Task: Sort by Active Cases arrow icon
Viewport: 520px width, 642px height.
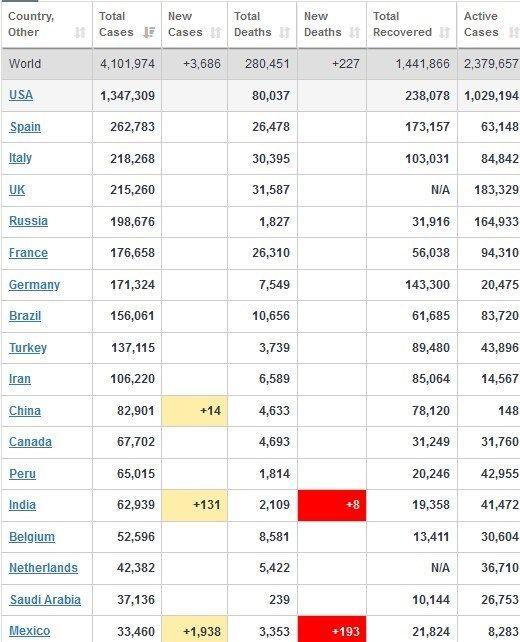Action: point(513,32)
